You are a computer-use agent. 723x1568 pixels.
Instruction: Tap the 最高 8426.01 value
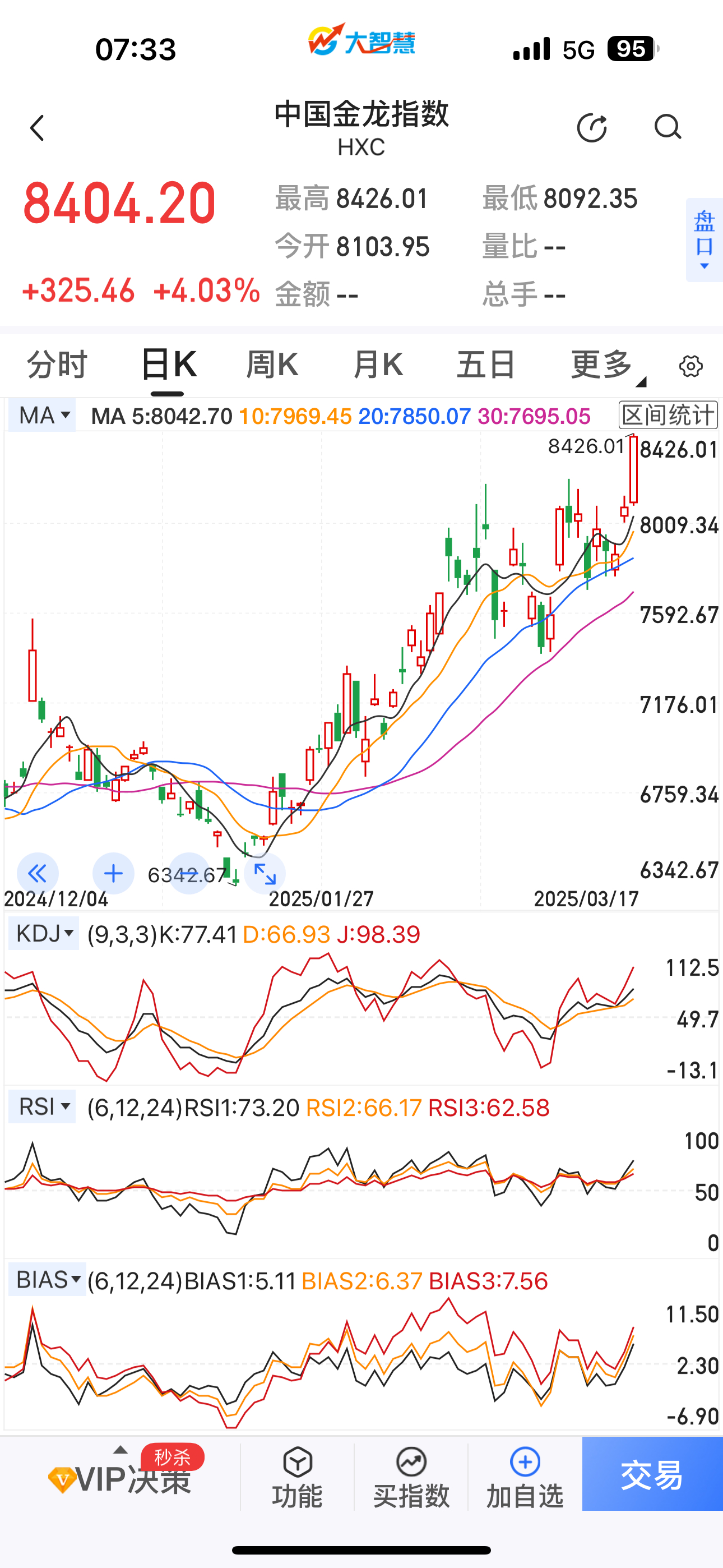click(382, 199)
